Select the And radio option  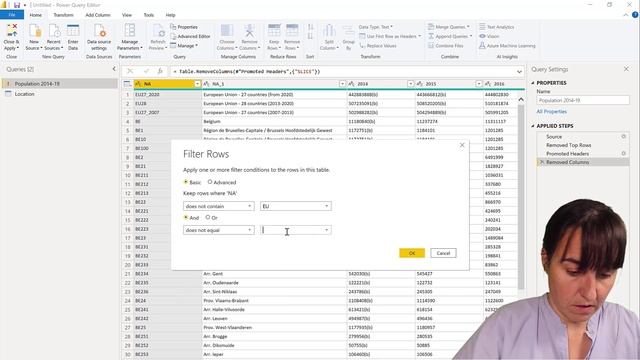186,218
